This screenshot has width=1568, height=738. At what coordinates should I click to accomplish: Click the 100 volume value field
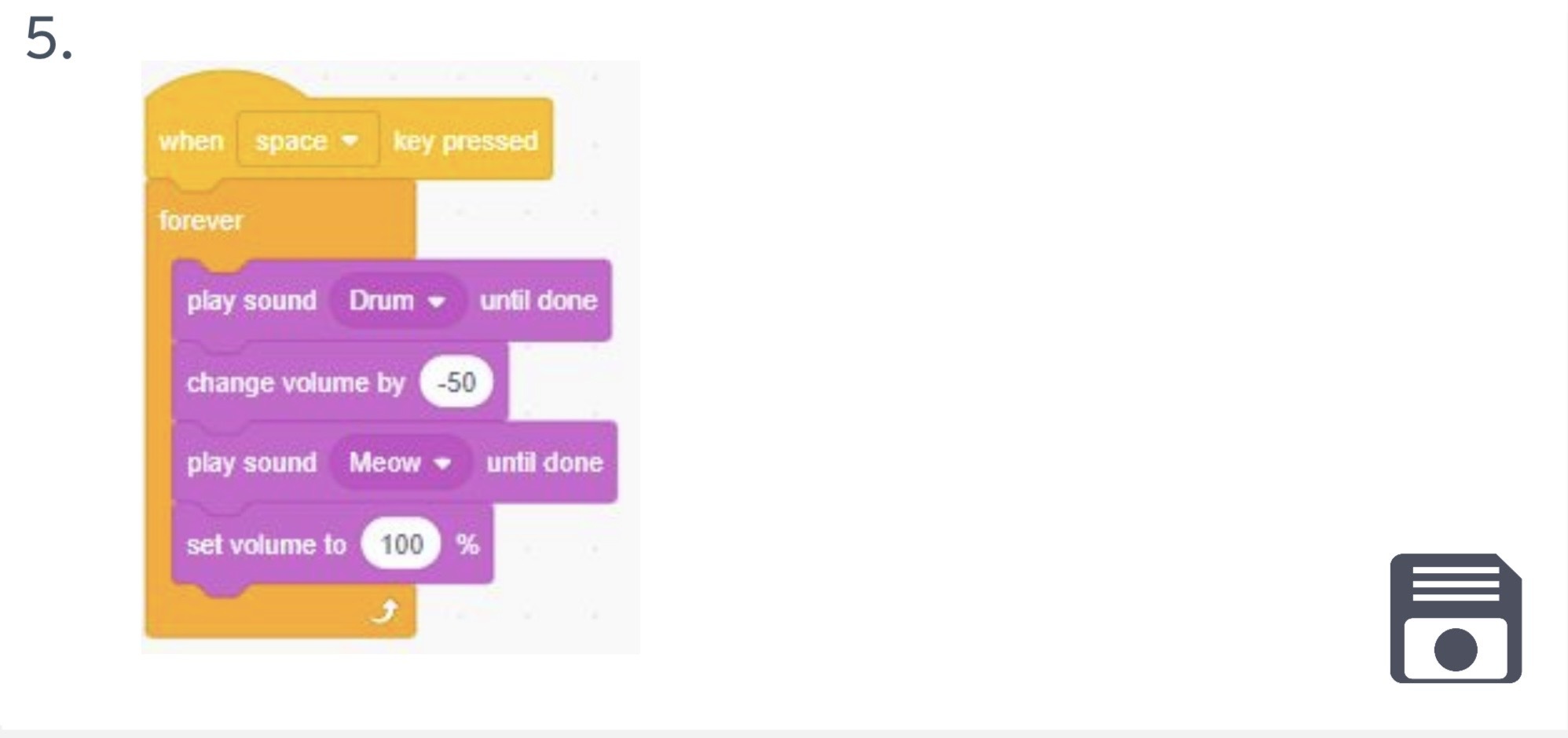pos(401,544)
